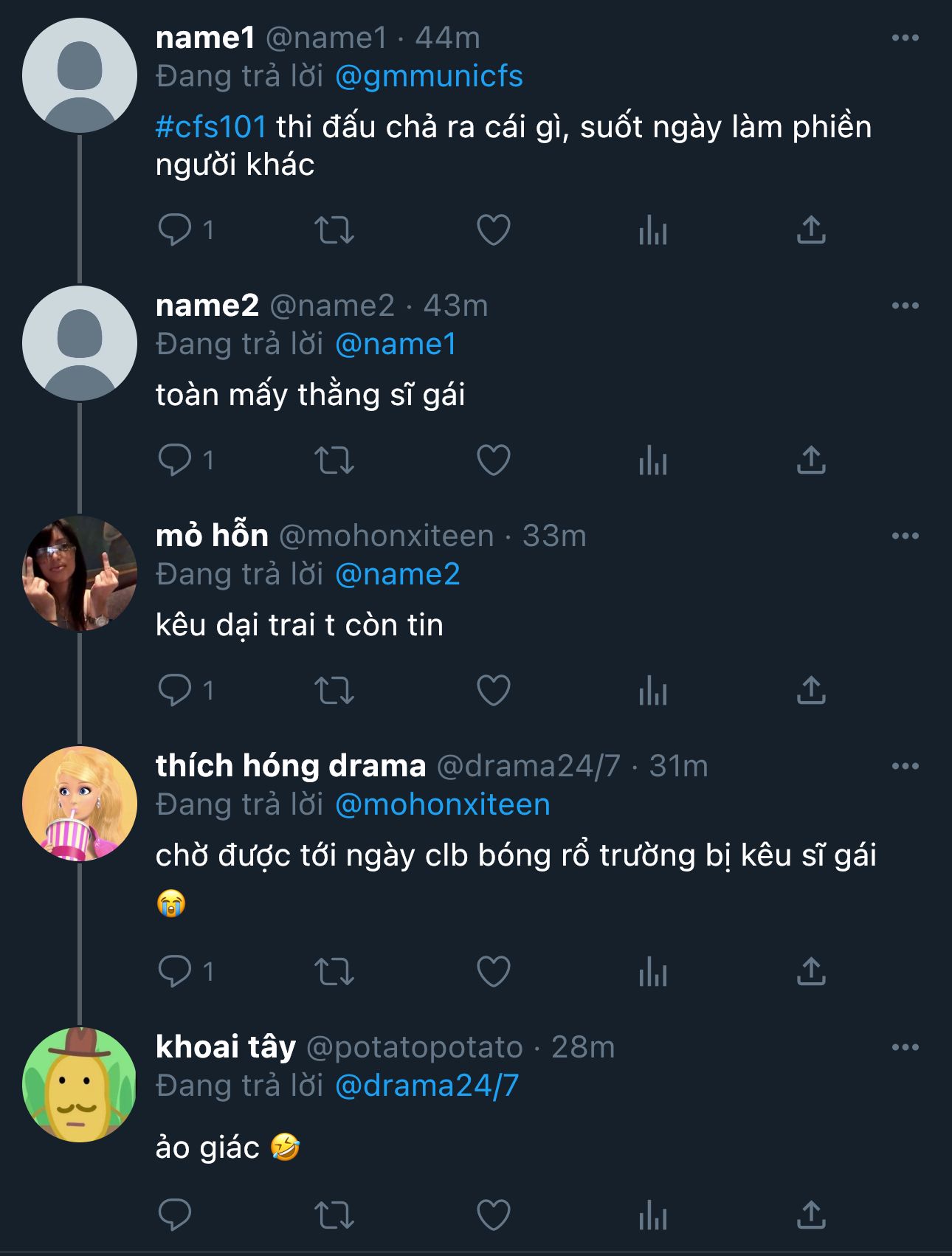This screenshot has height=1256, width=952.
Task: Share mỏ hỗn's tweet
Action: pyautogui.click(x=811, y=690)
